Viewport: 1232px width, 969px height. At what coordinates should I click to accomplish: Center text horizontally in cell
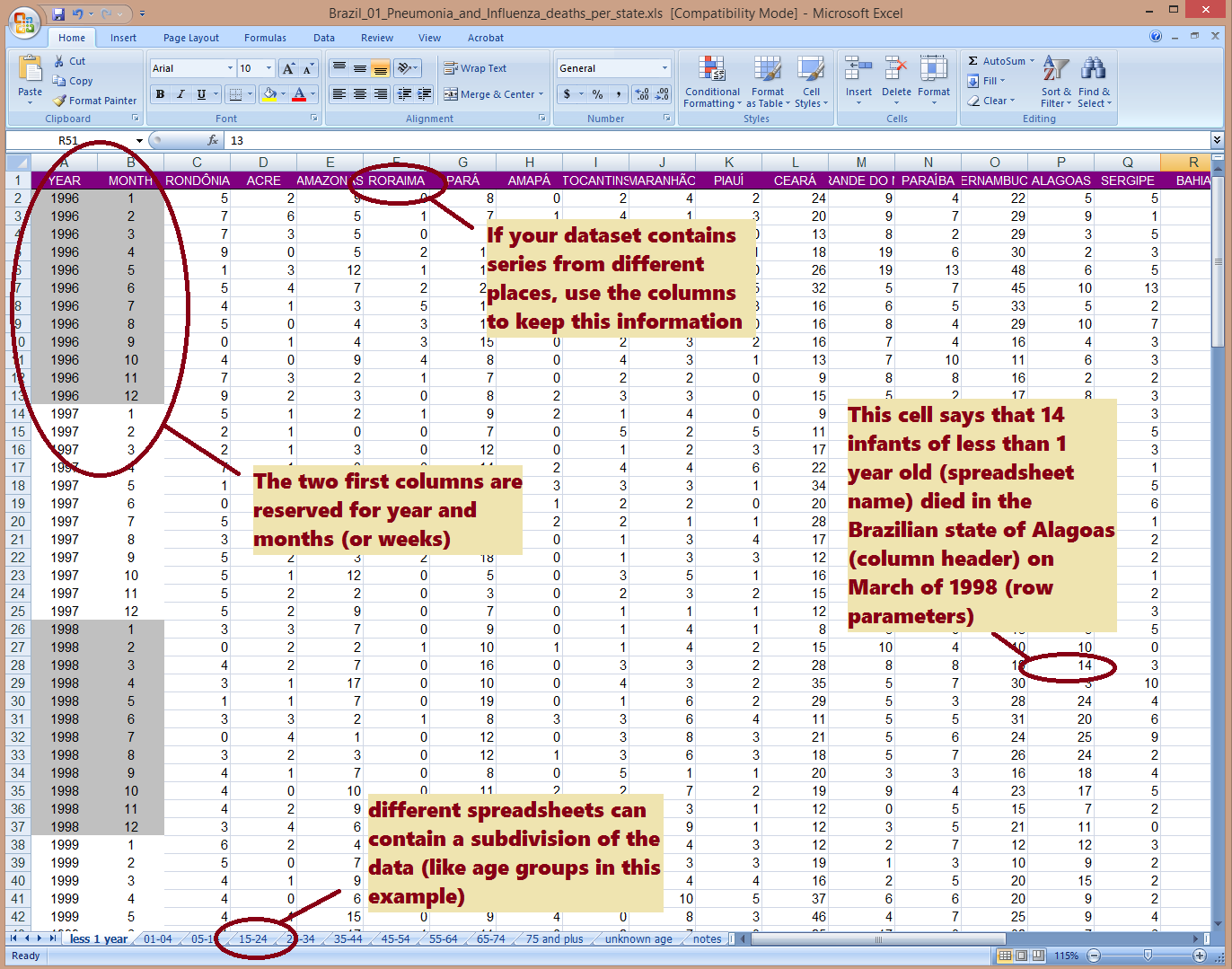359,94
